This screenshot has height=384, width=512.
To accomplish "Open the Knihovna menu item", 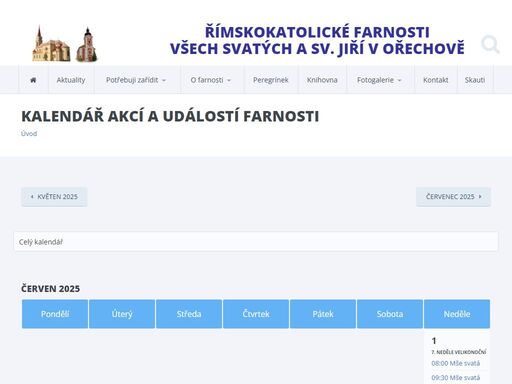I will point(322,80).
